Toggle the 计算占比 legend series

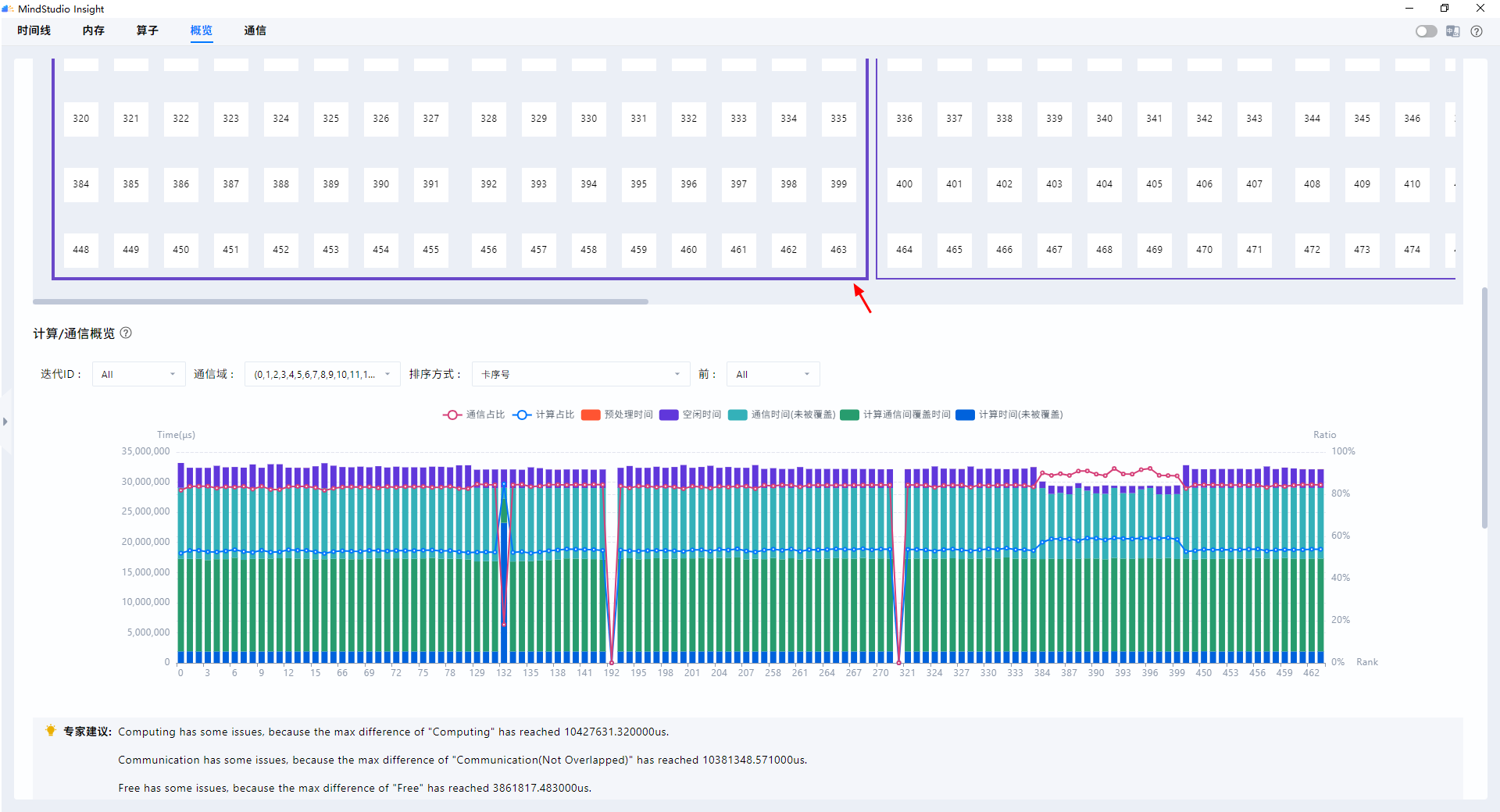543,415
